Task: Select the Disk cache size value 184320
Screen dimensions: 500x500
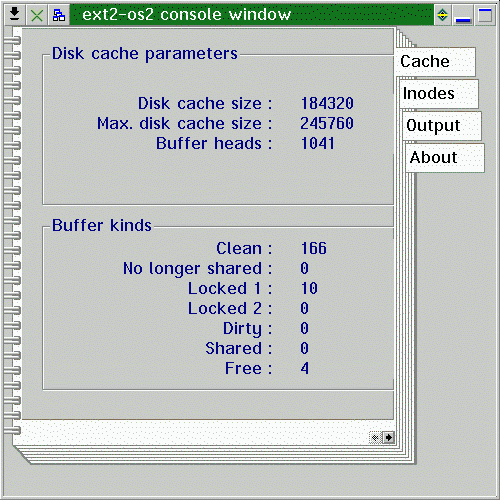Action: 327,103
